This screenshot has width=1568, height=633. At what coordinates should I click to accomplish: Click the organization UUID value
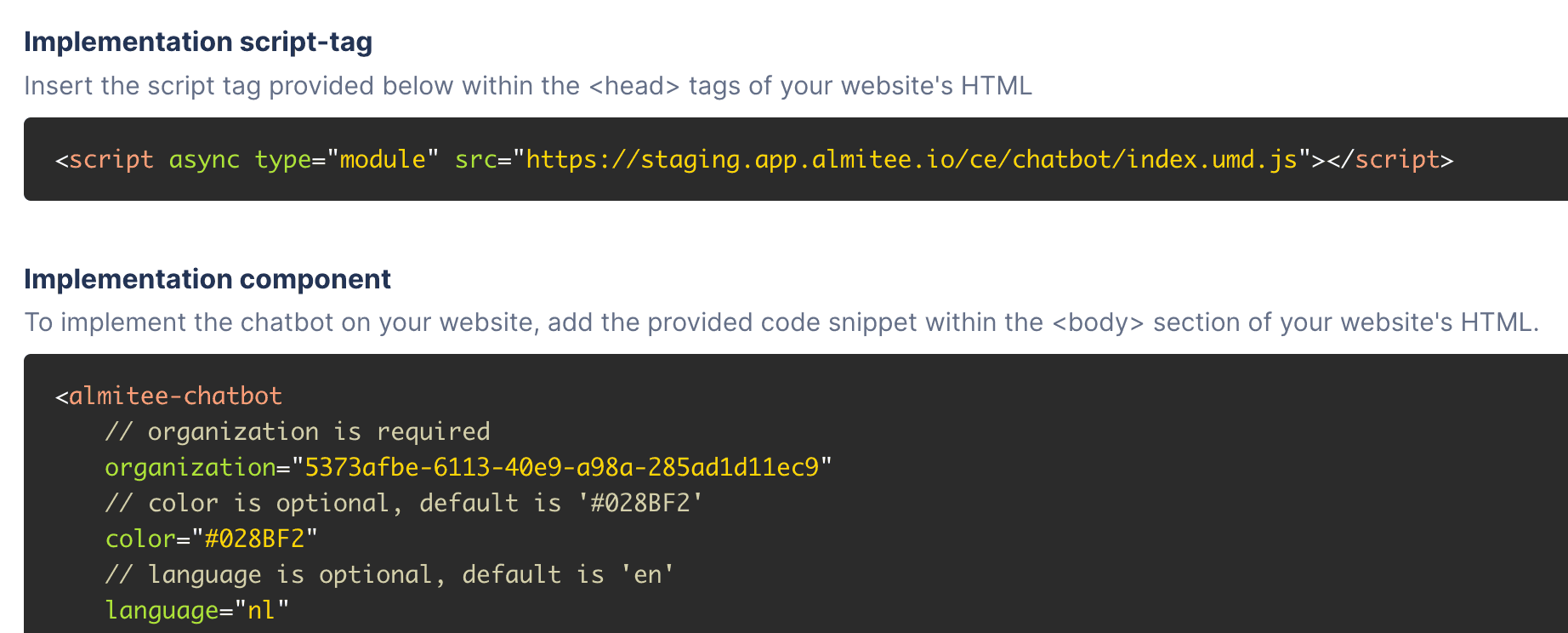[x=561, y=467]
